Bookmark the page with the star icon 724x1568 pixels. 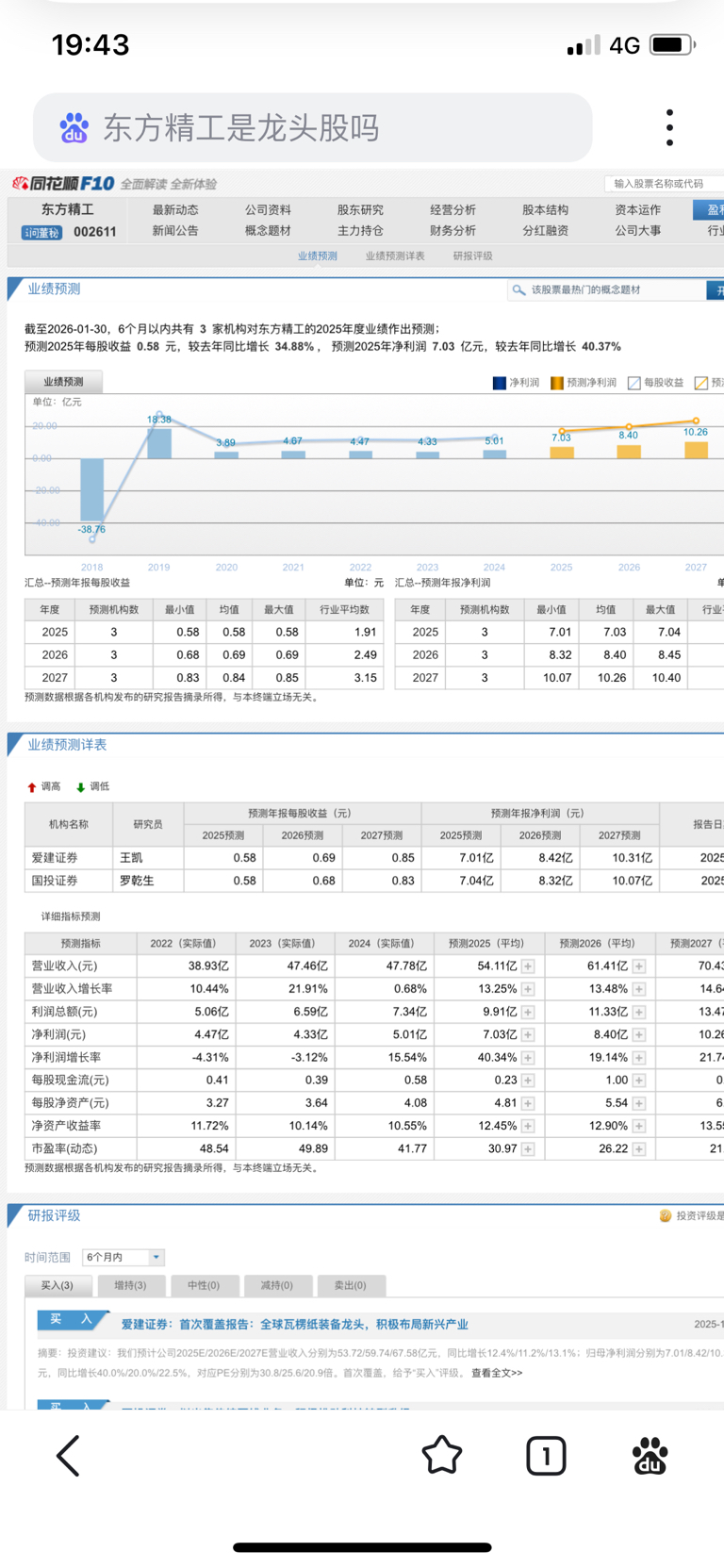[x=441, y=1455]
